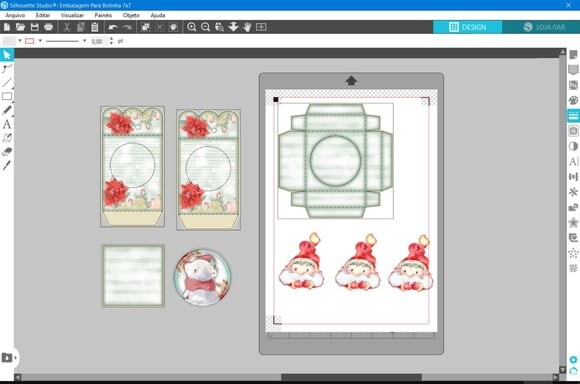The width and height of the screenshot is (580, 384).
Task: Click the vertical scrollbar down arrow
Action: [x=562, y=370]
